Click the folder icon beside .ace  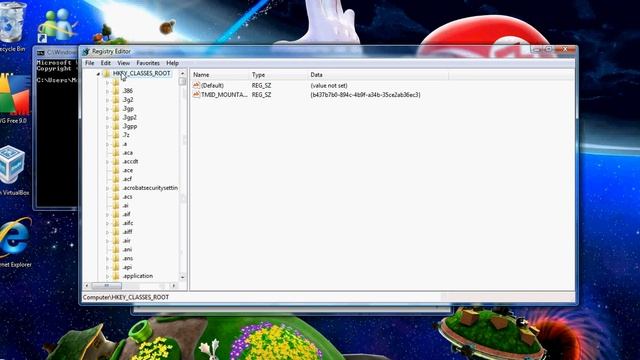pyautogui.click(x=116, y=170)
